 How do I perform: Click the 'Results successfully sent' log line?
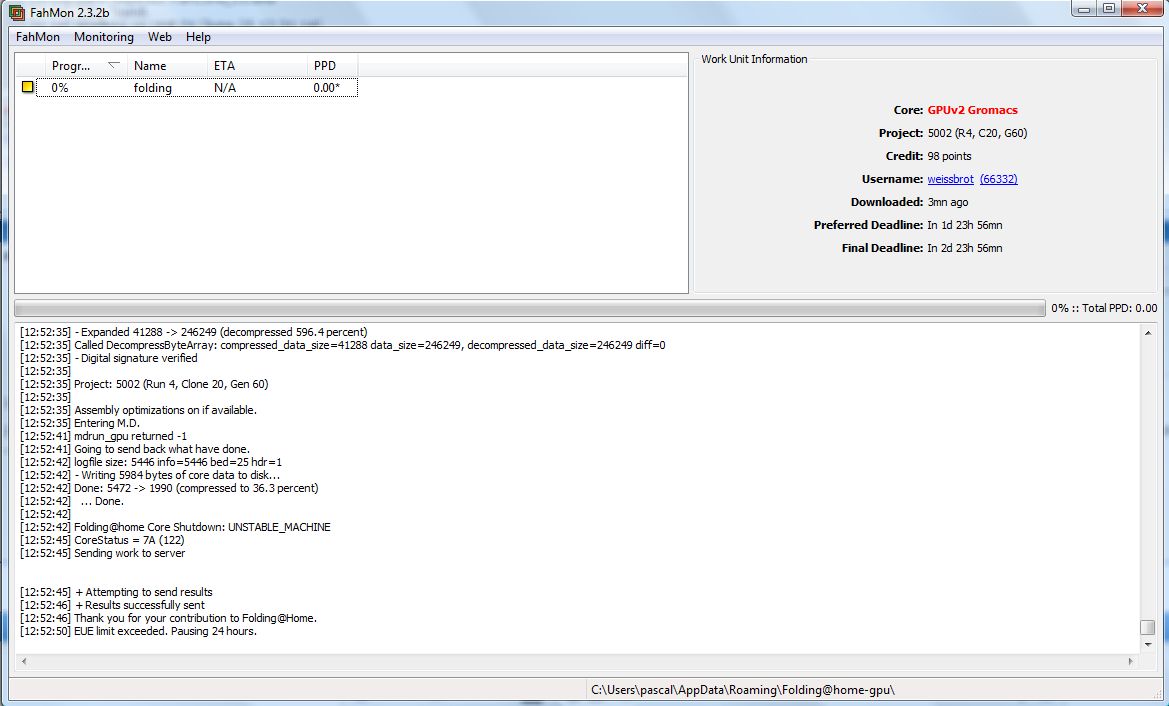pyautogui.click(x=113, y=605)
